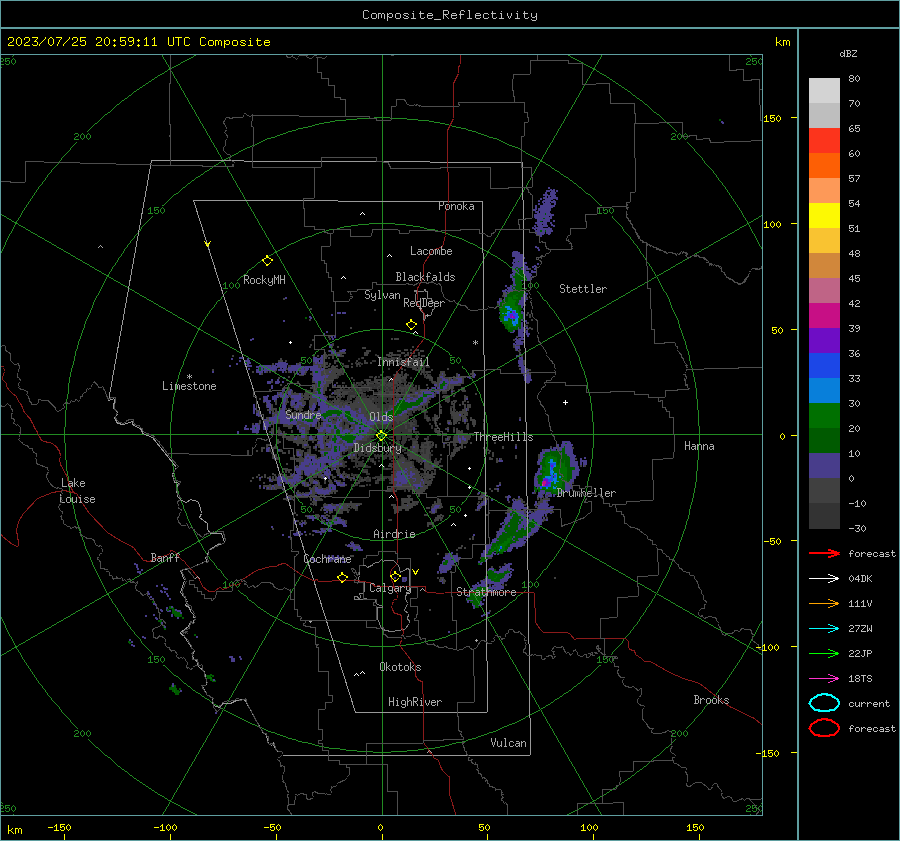Click the storm cell core west of Stettler
Screen dimensions: 900x841
(511, 315)
